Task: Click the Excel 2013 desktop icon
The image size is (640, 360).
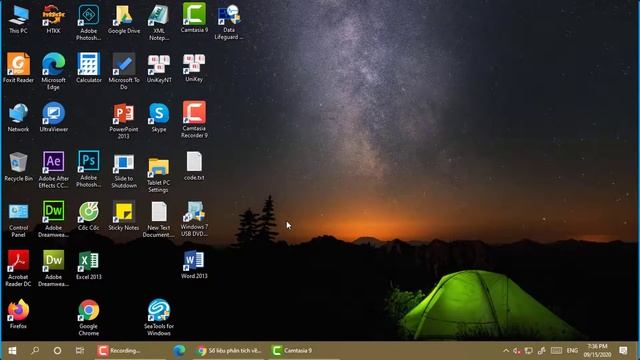Action: [89, 266]
